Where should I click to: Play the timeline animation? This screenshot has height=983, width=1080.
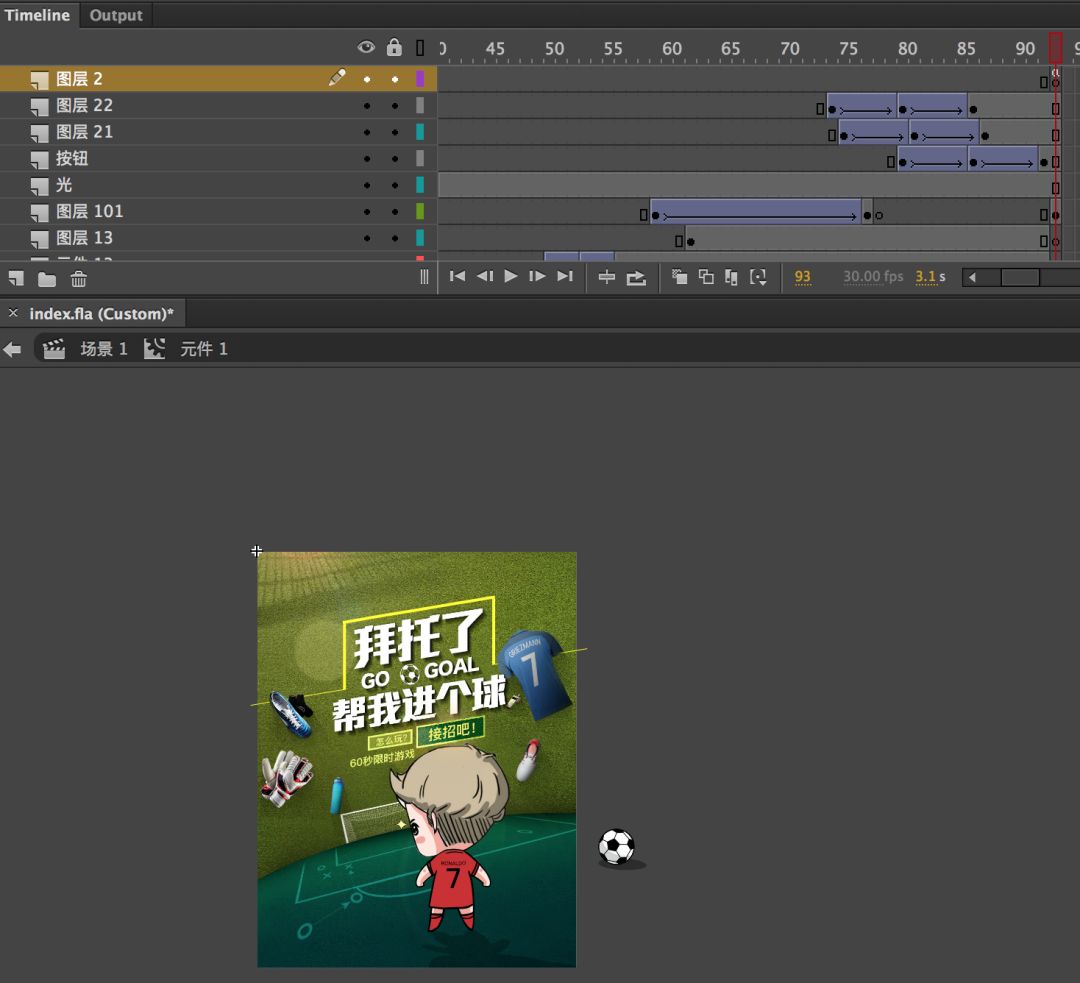(510, 276)
